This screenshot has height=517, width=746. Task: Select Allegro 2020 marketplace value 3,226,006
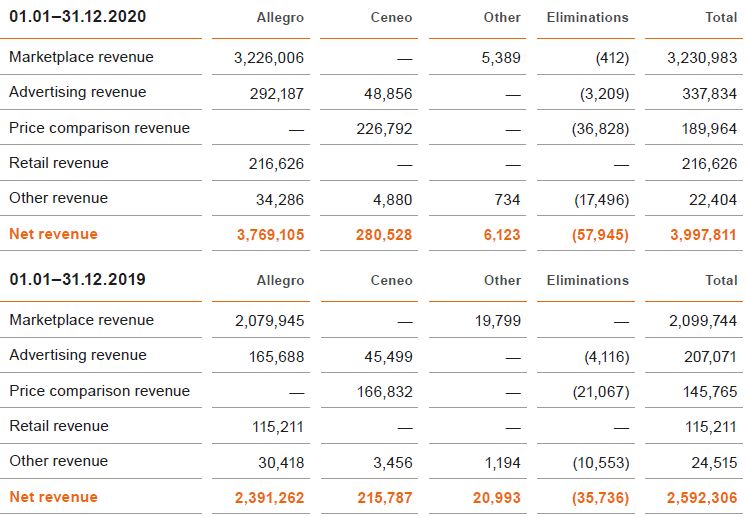pyautogui.click(x=269, y=58)
